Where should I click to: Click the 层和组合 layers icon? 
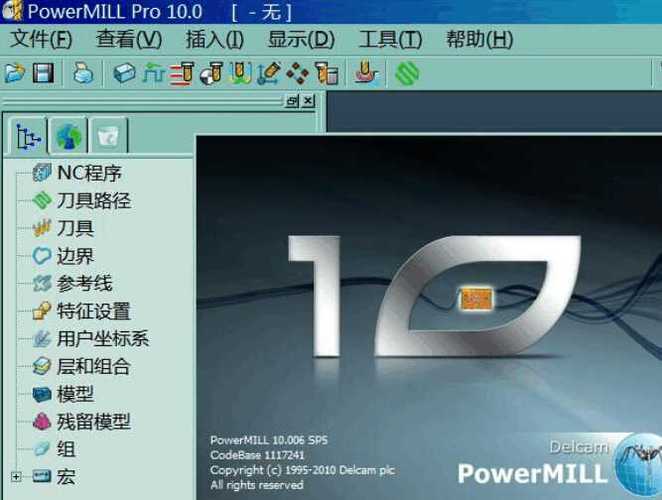point(42,366)
